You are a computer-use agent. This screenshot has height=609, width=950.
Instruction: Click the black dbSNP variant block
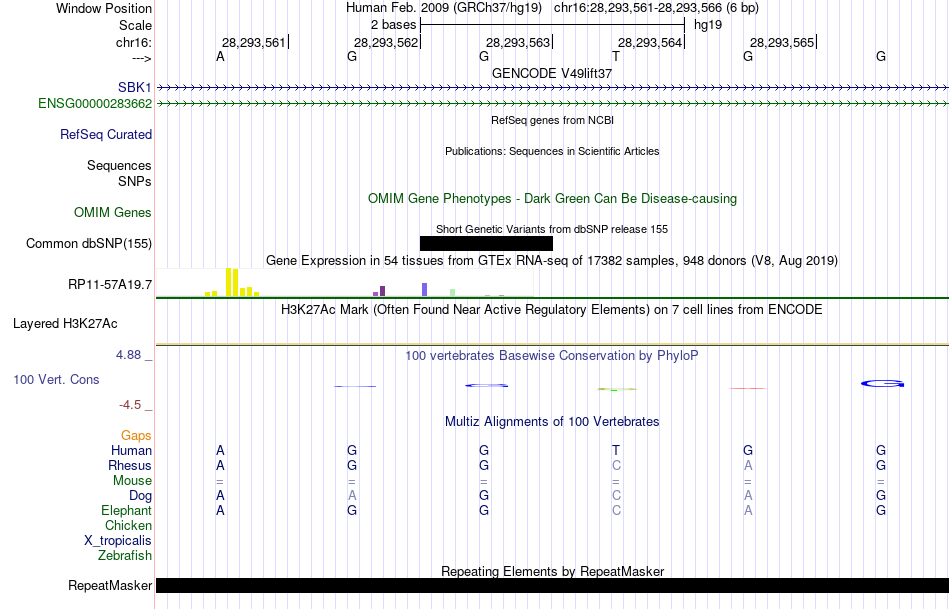click(x=486, y=244)
